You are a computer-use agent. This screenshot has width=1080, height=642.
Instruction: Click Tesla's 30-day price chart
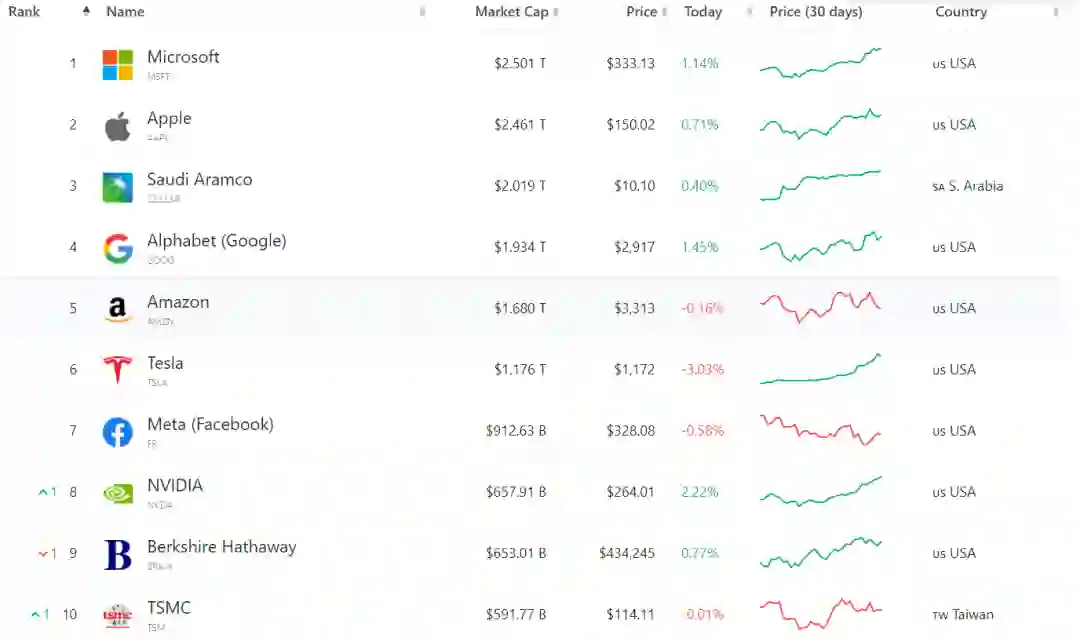(820, 369)
